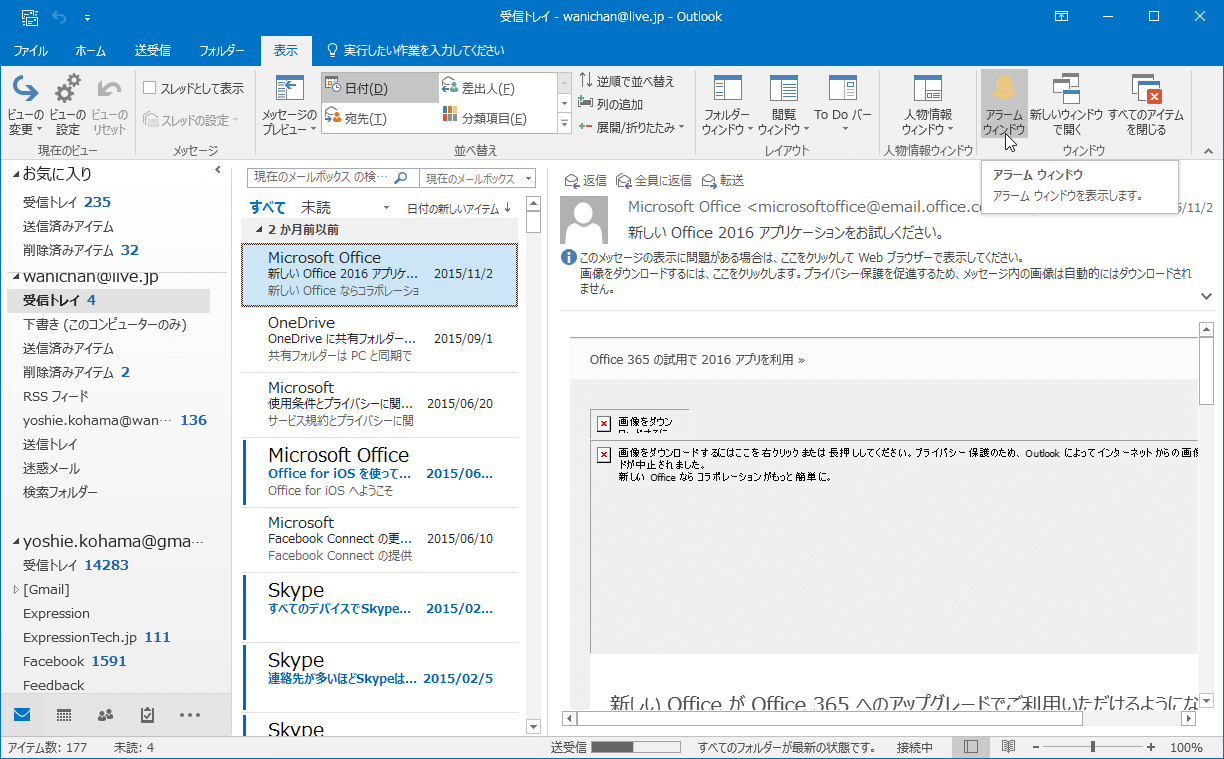Switch to People in navigation bar

[105, 715]
